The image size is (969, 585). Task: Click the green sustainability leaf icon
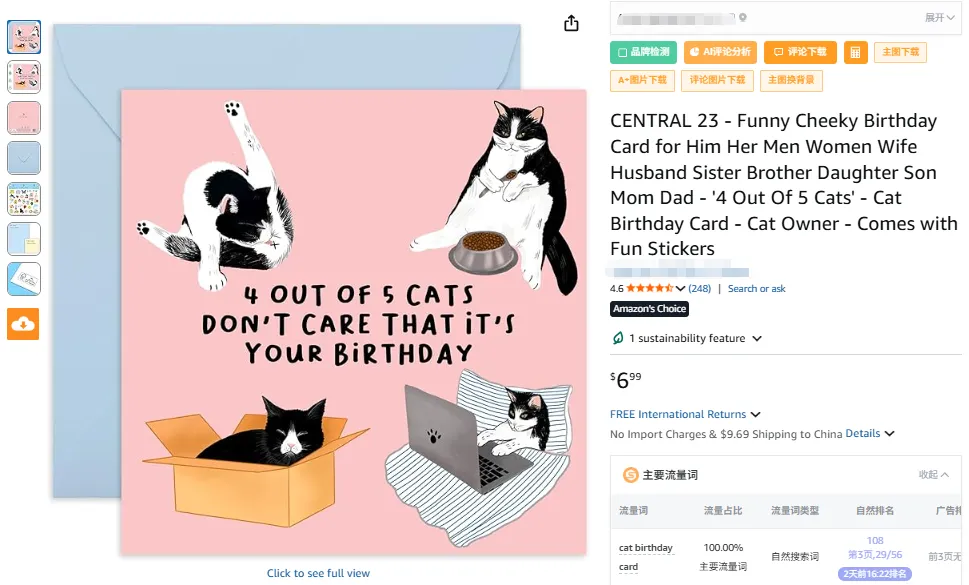click(618, 338)
